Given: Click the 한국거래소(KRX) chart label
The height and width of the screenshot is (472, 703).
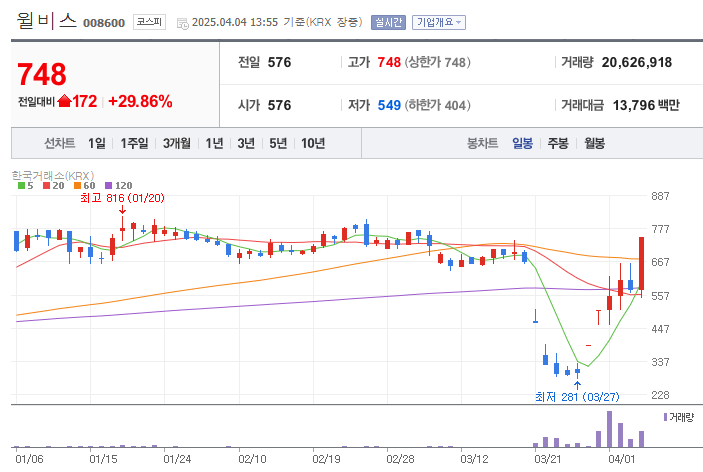Looking at the screenshot, I should (53, 175).
